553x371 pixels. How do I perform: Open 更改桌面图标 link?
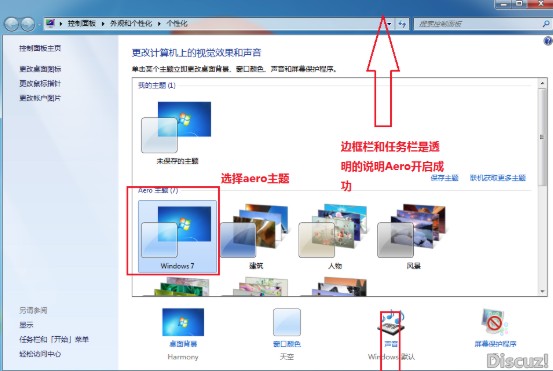pyautogui.click(x=40, y=69)
